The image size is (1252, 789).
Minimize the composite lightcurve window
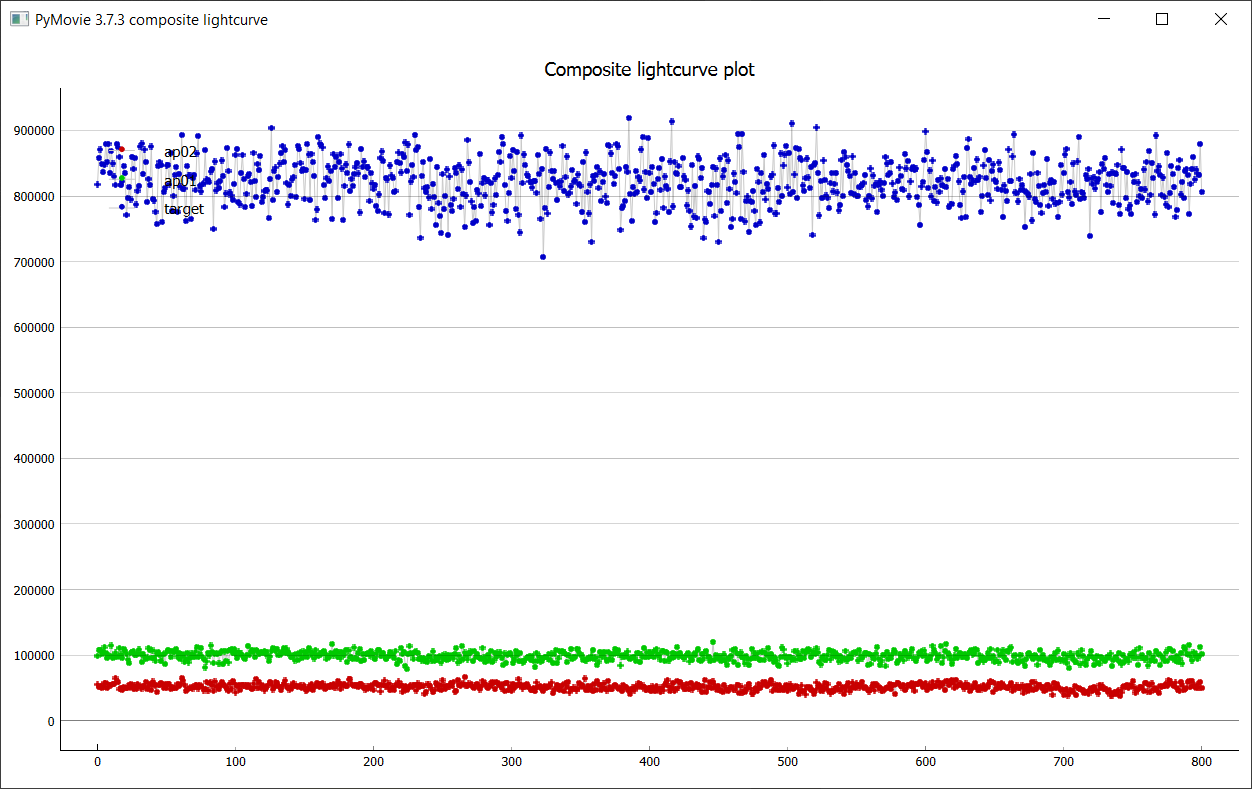(x=1104, y=19)
